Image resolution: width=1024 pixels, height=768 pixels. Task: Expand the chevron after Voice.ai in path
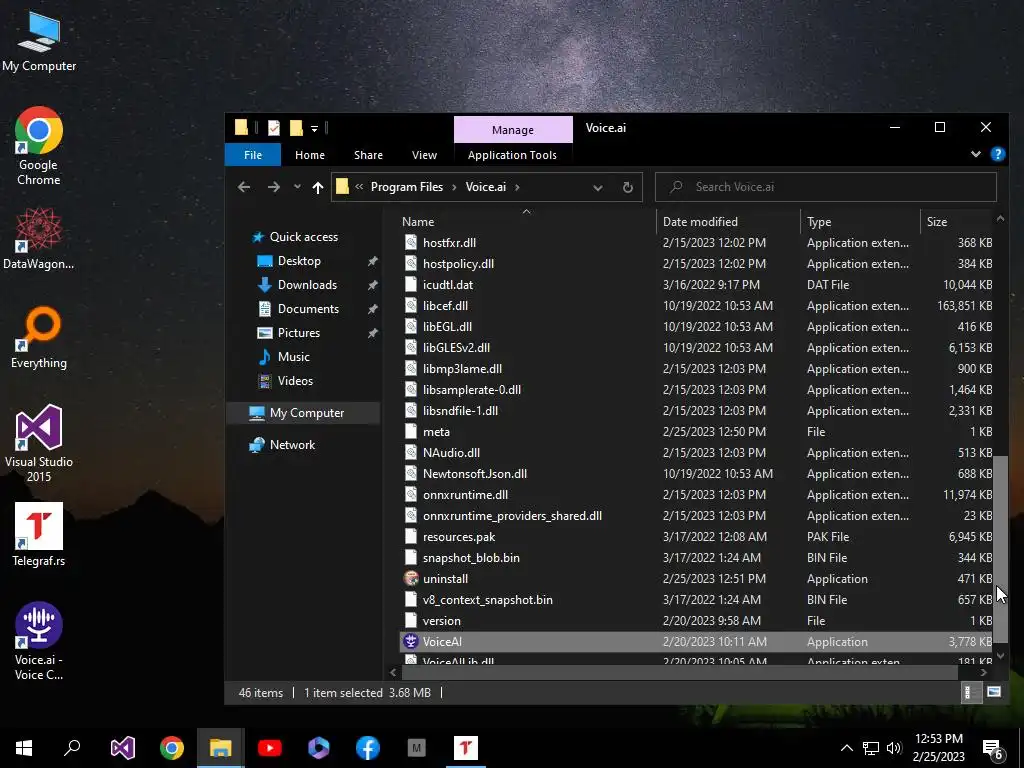point(517,187)
